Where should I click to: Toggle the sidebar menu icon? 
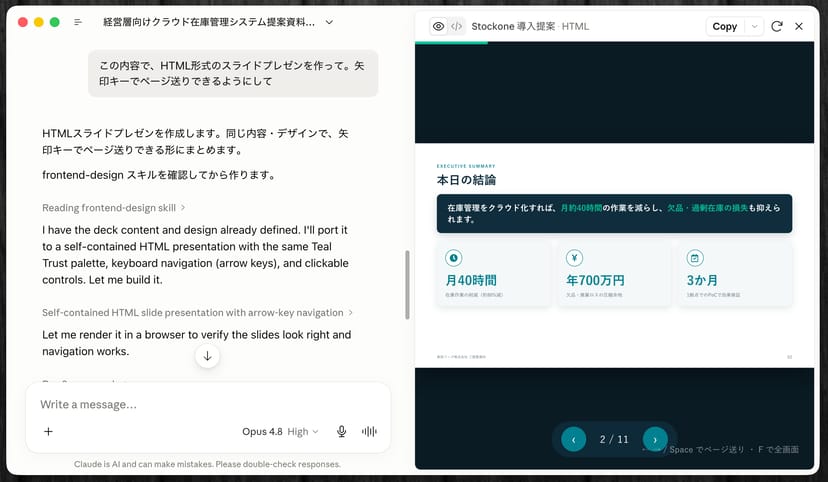coord(78,22)
